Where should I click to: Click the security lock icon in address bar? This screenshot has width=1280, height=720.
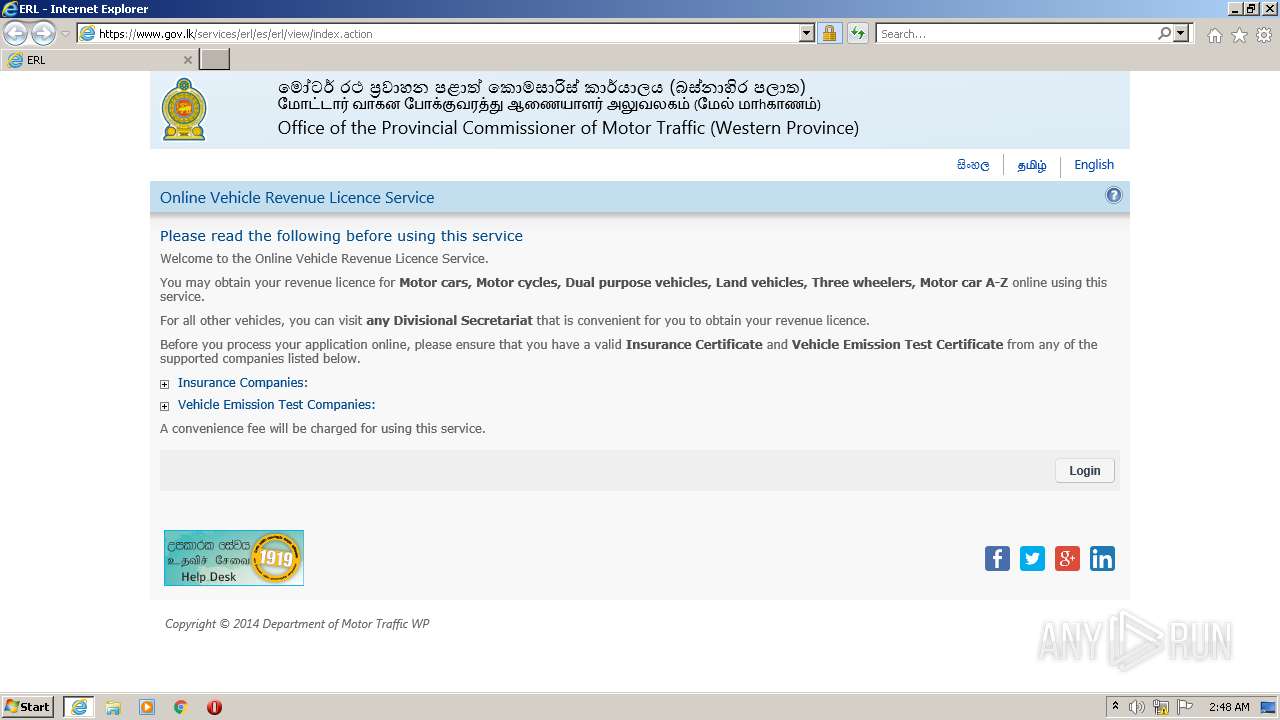[x=829, y=33]
